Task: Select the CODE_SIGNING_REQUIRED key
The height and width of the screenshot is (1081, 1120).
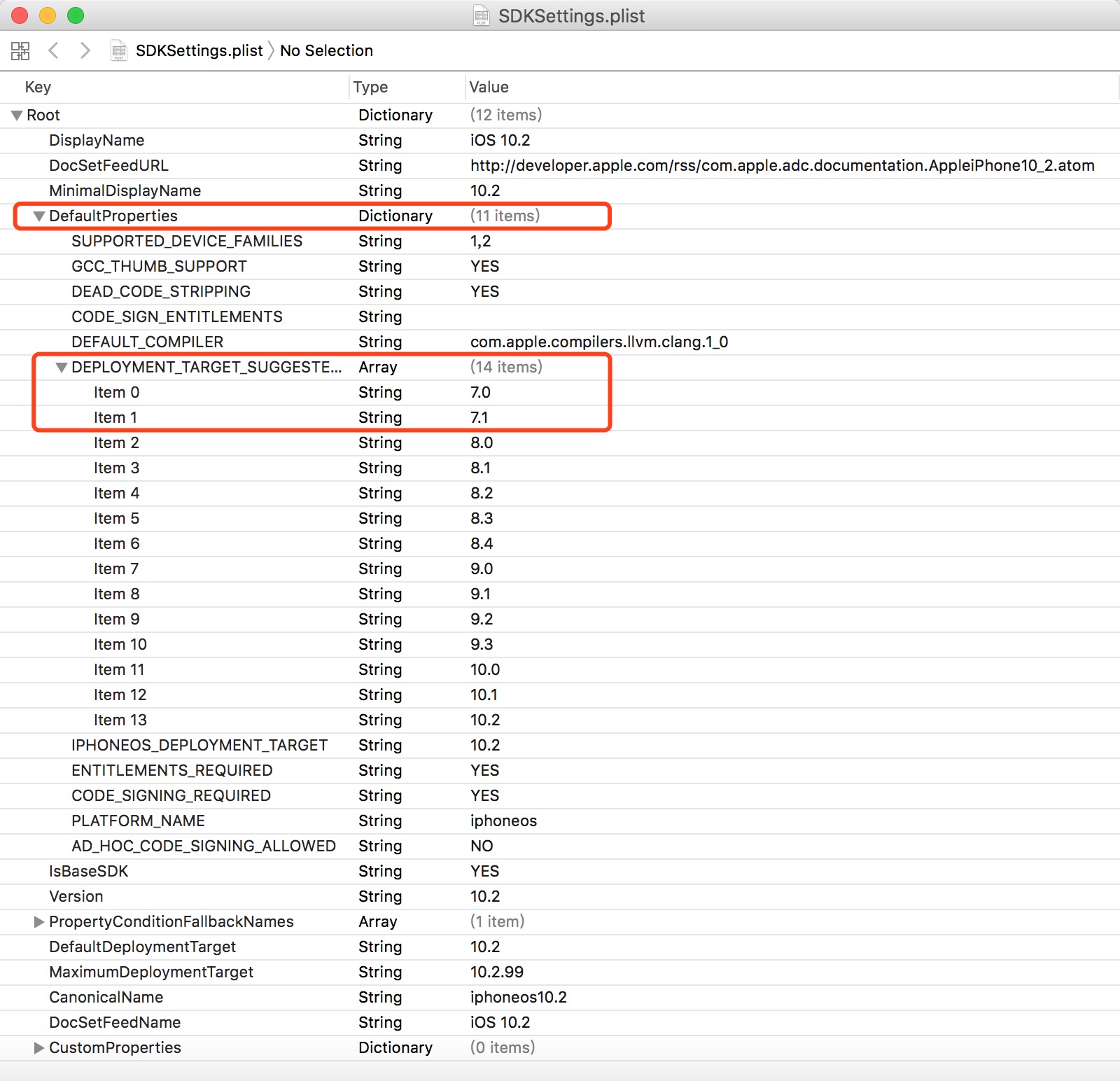Action: (x=171, y=795)
